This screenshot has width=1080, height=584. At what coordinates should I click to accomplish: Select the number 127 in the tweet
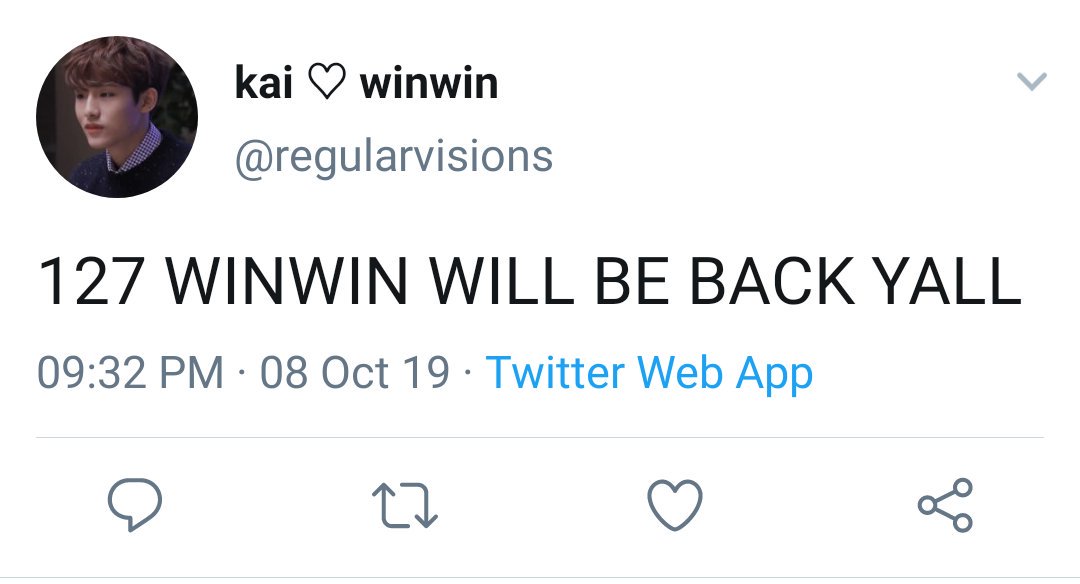click(90, 281)
